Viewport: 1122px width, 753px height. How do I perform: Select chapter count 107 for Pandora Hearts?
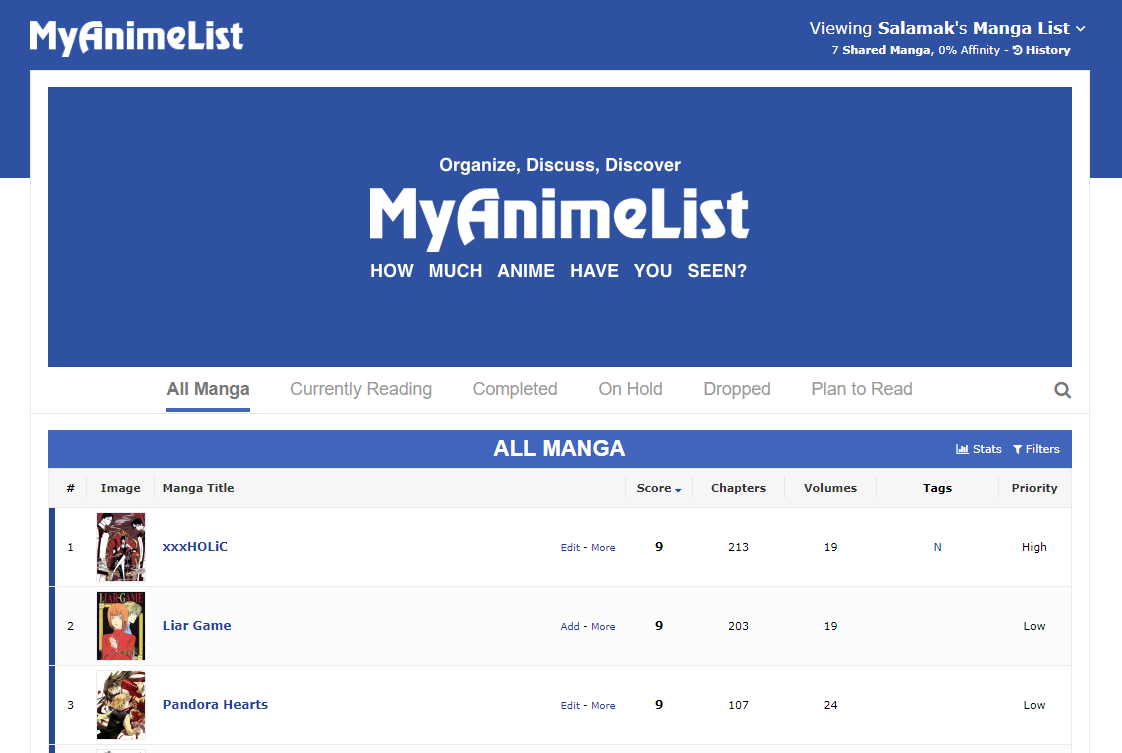coord(738,704)
